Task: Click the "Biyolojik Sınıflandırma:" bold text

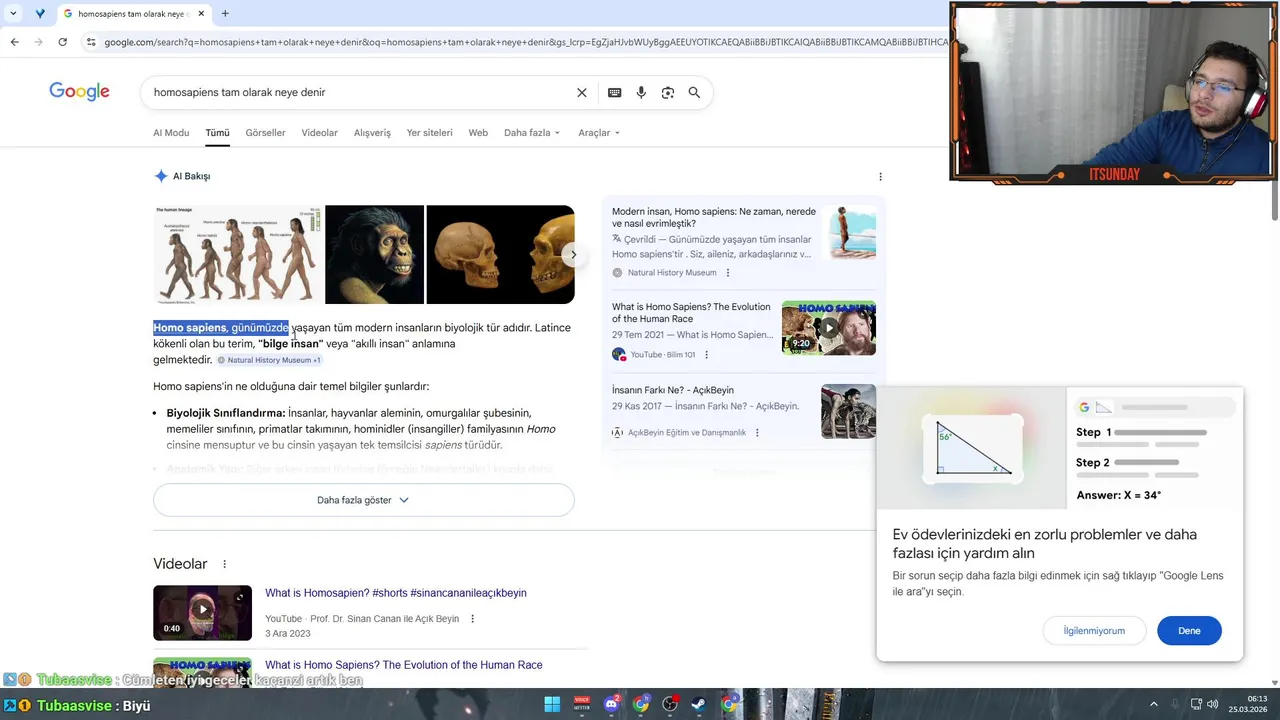Action: click(226, 413)
